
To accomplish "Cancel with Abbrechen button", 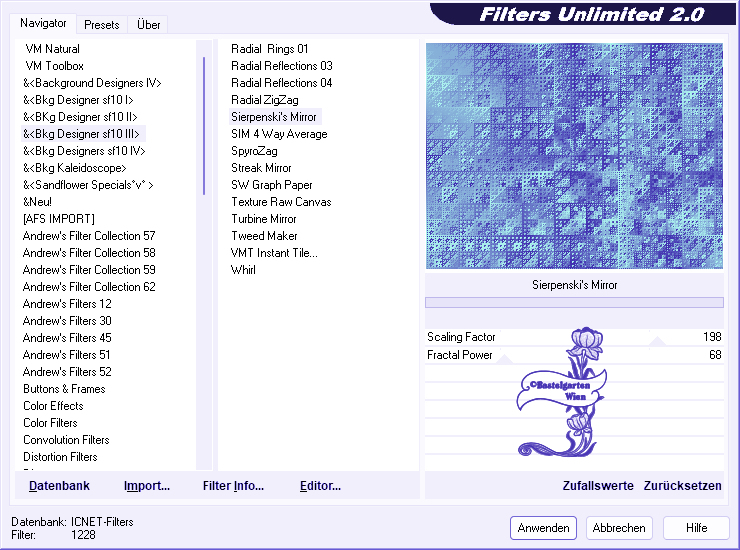I will click(x=619, y=527).
